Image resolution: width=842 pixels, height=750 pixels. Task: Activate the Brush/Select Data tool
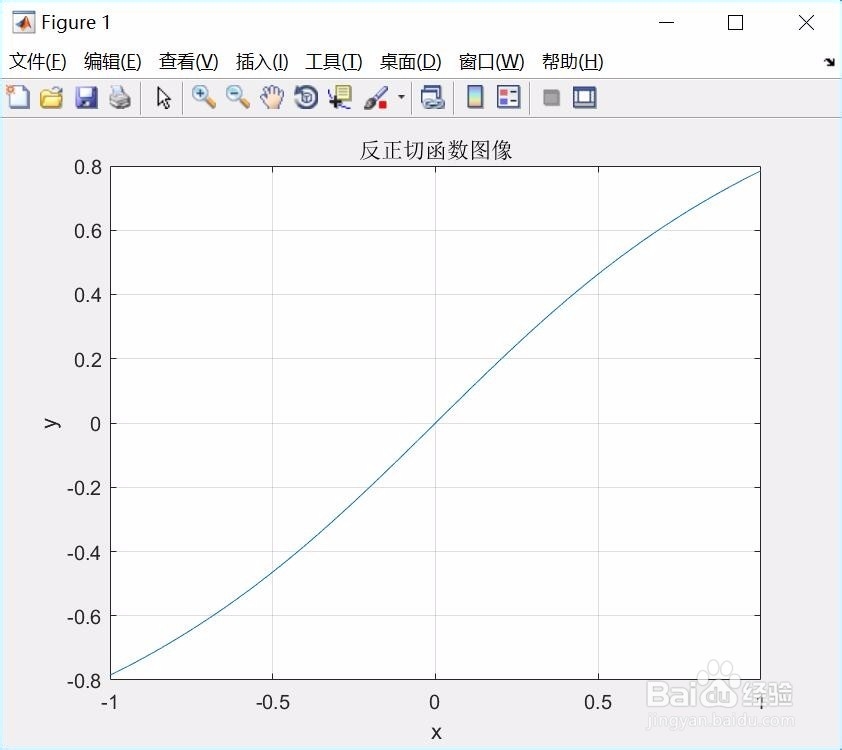tap(376, 98)
